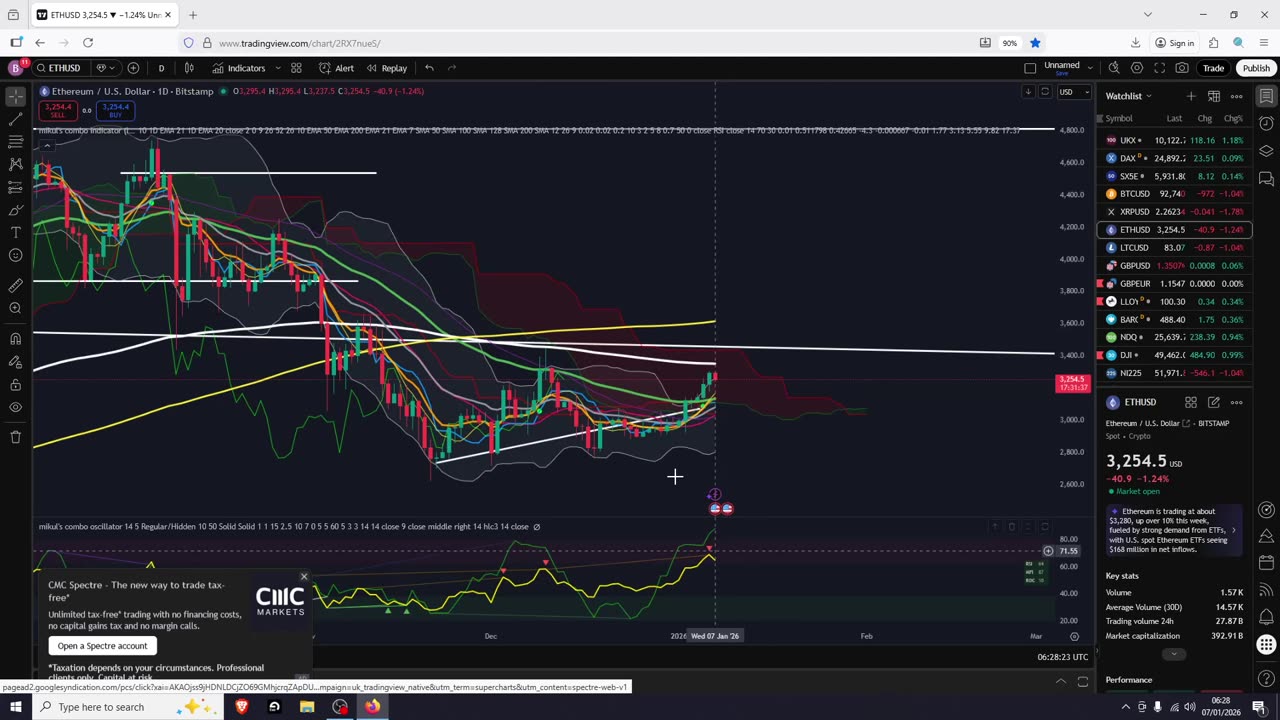
Task: Select BTCUSD in the watchlist
Action: point(1174,194)
